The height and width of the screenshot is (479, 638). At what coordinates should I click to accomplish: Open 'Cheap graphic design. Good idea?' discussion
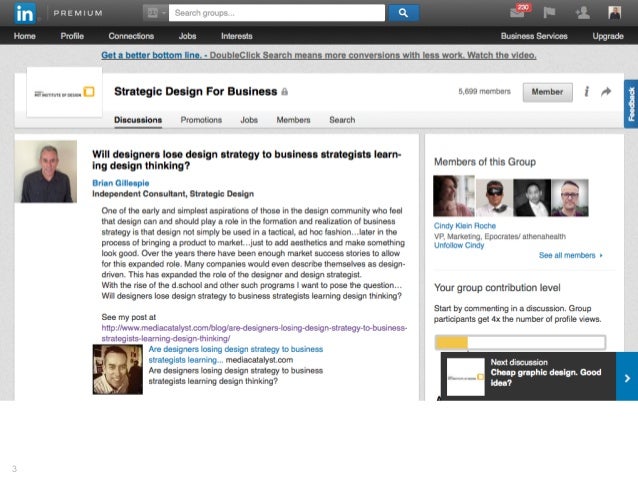coord(546,378)
